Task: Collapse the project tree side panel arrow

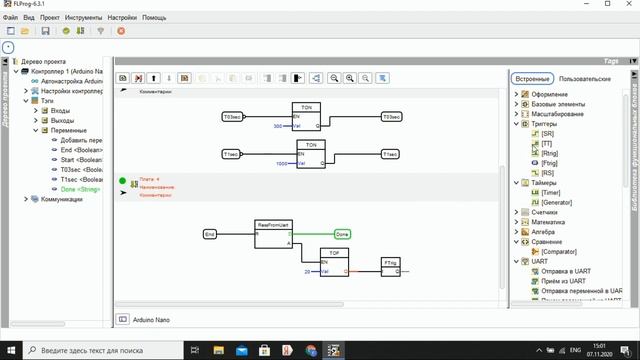Action: pyautogui.click(x=4, y=62)
